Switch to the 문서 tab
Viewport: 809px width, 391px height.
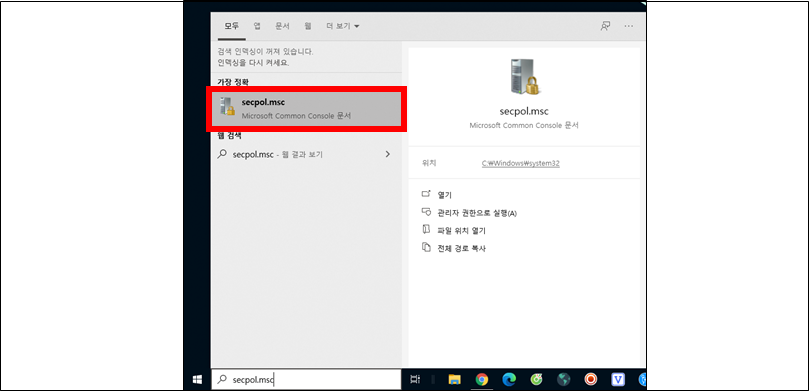[x=282, y=26]
